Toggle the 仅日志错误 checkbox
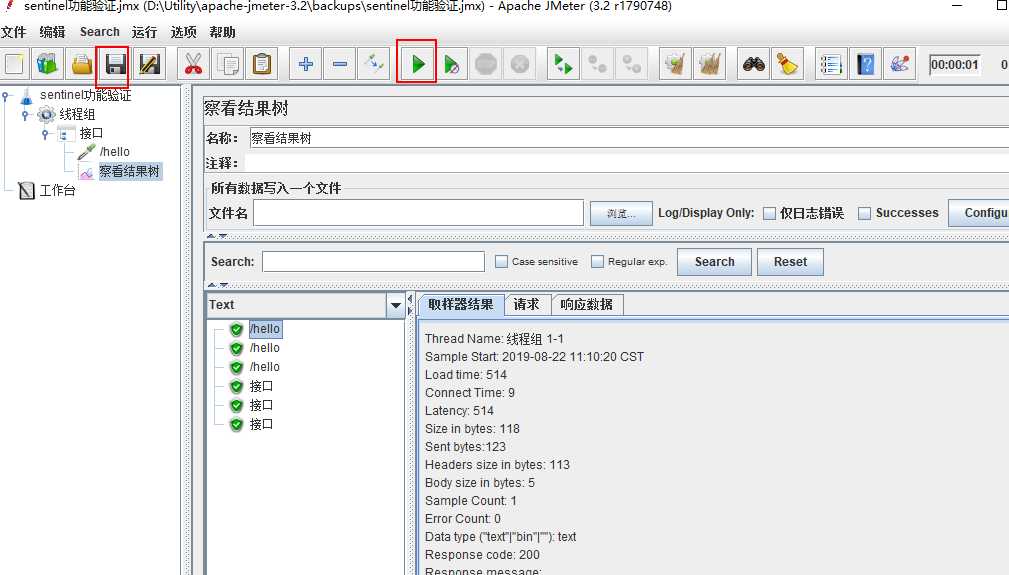This screenshot has height=575, width=1009. pos(769,213)
